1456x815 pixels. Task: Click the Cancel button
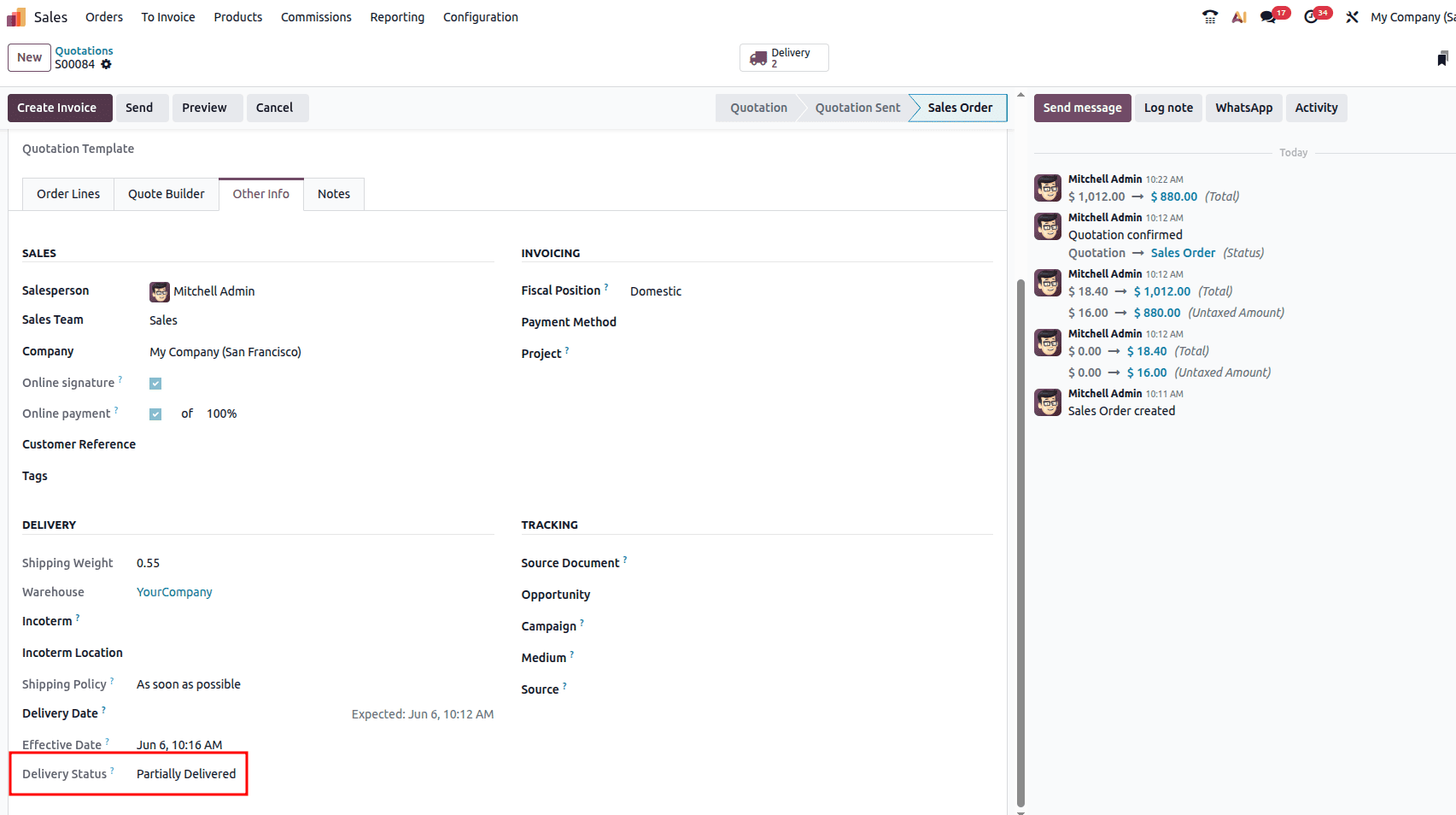pos(278,108)
